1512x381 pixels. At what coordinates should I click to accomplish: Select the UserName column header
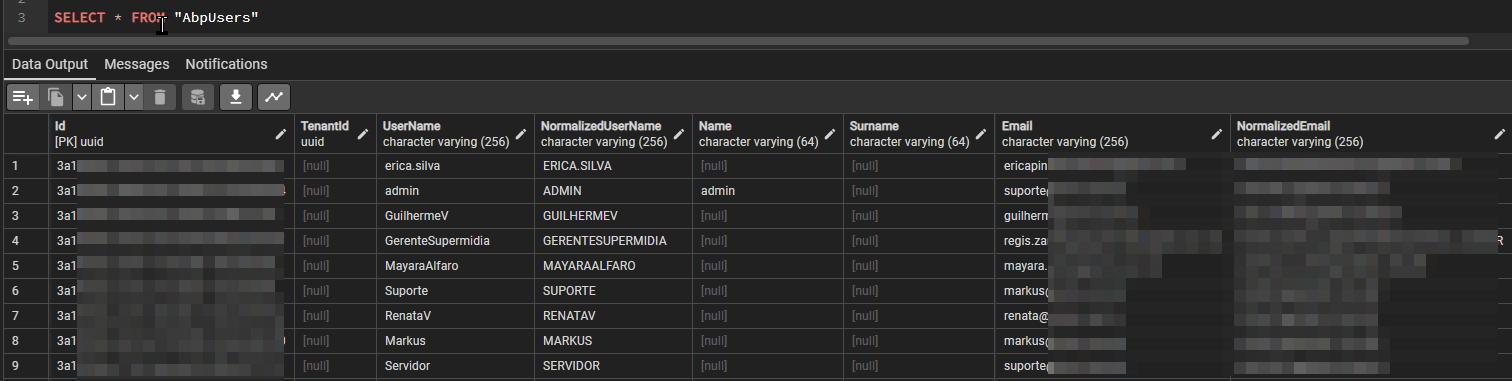[455, 134]
